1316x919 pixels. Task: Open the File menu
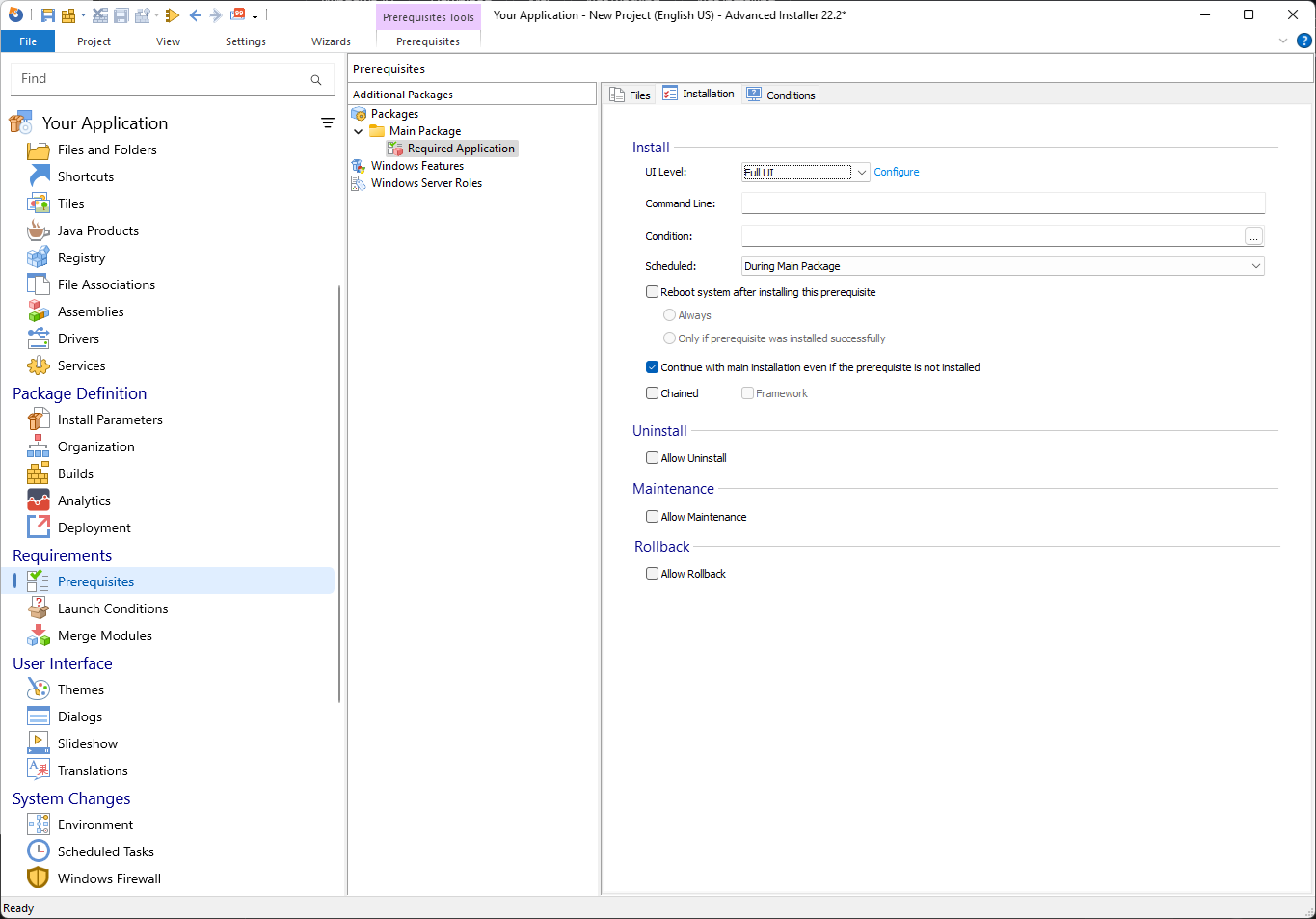click(x=28, y=41)
